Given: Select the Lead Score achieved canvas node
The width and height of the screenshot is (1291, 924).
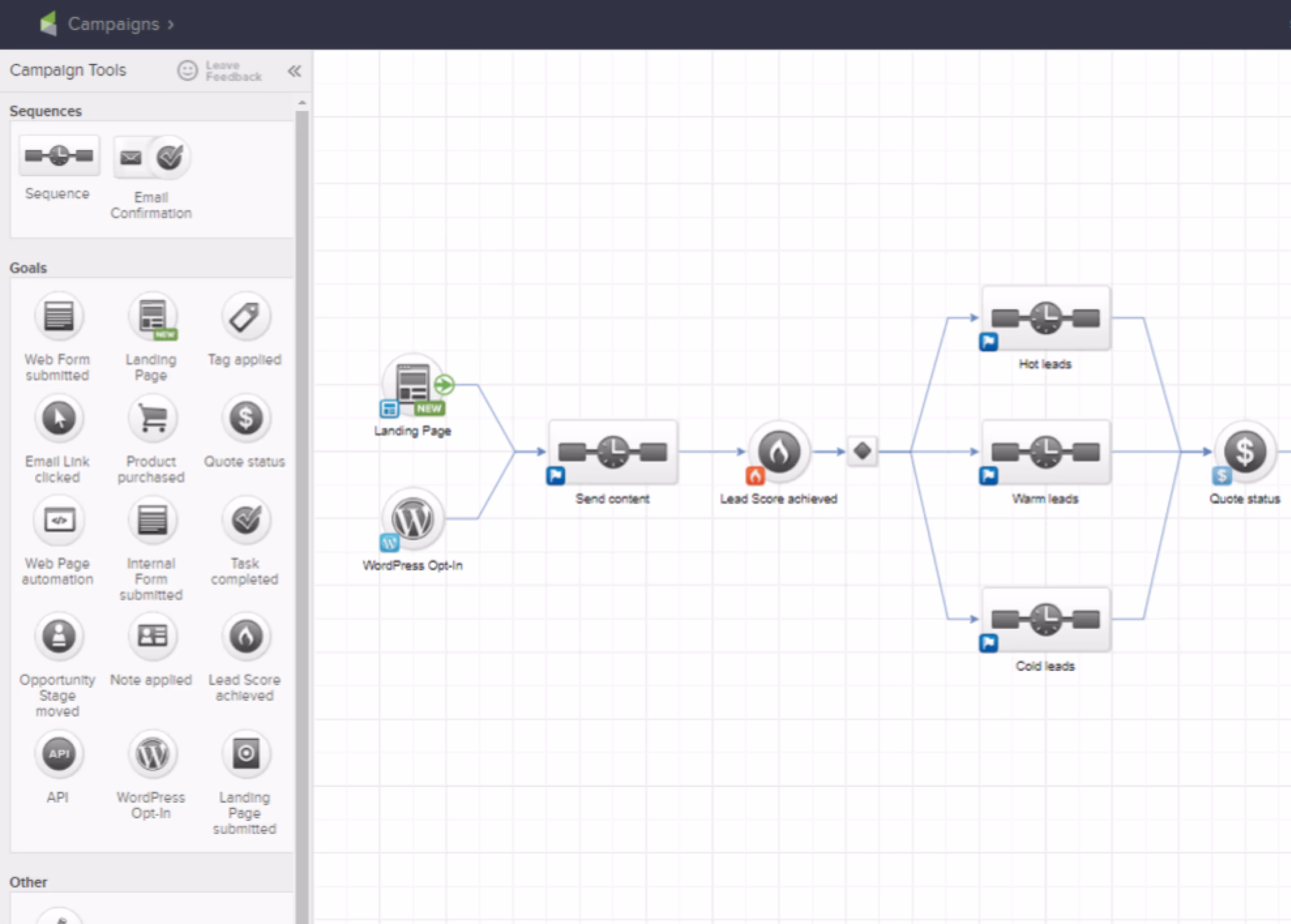Looking at the screenshot, I should [x=779, y=452].
